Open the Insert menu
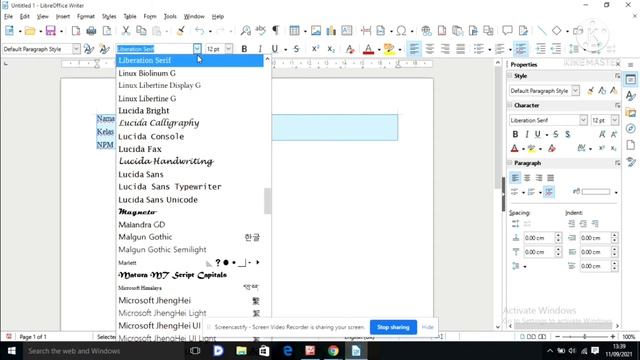Viewport: 640px width, 360px height. (x=62, y=16)
